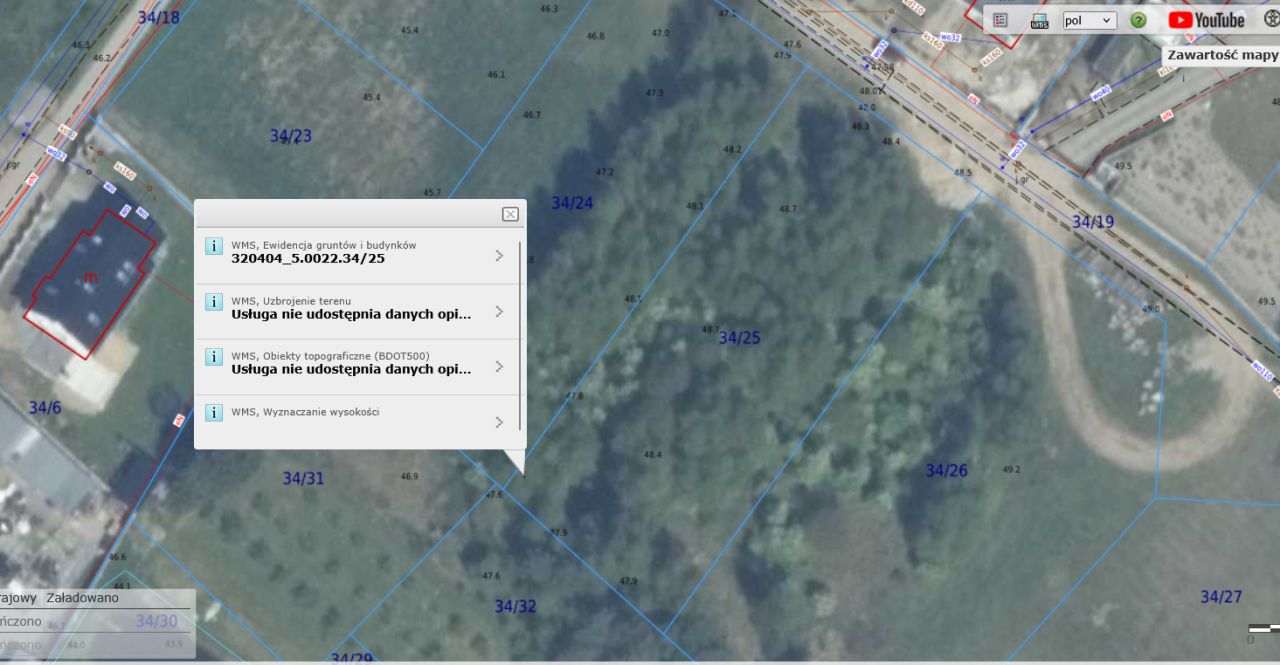The height and width of the screenshot is (665, 1280).
Task: Open help via green question mark
Action: pyautogui.click(x=1138, y=20)
